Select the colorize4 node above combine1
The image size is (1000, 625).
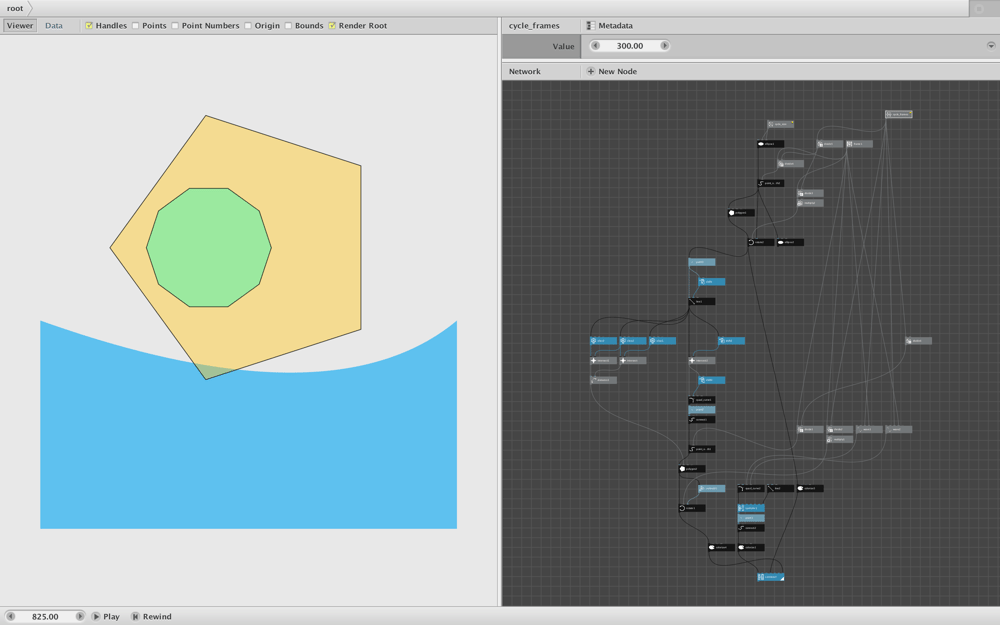721,547
